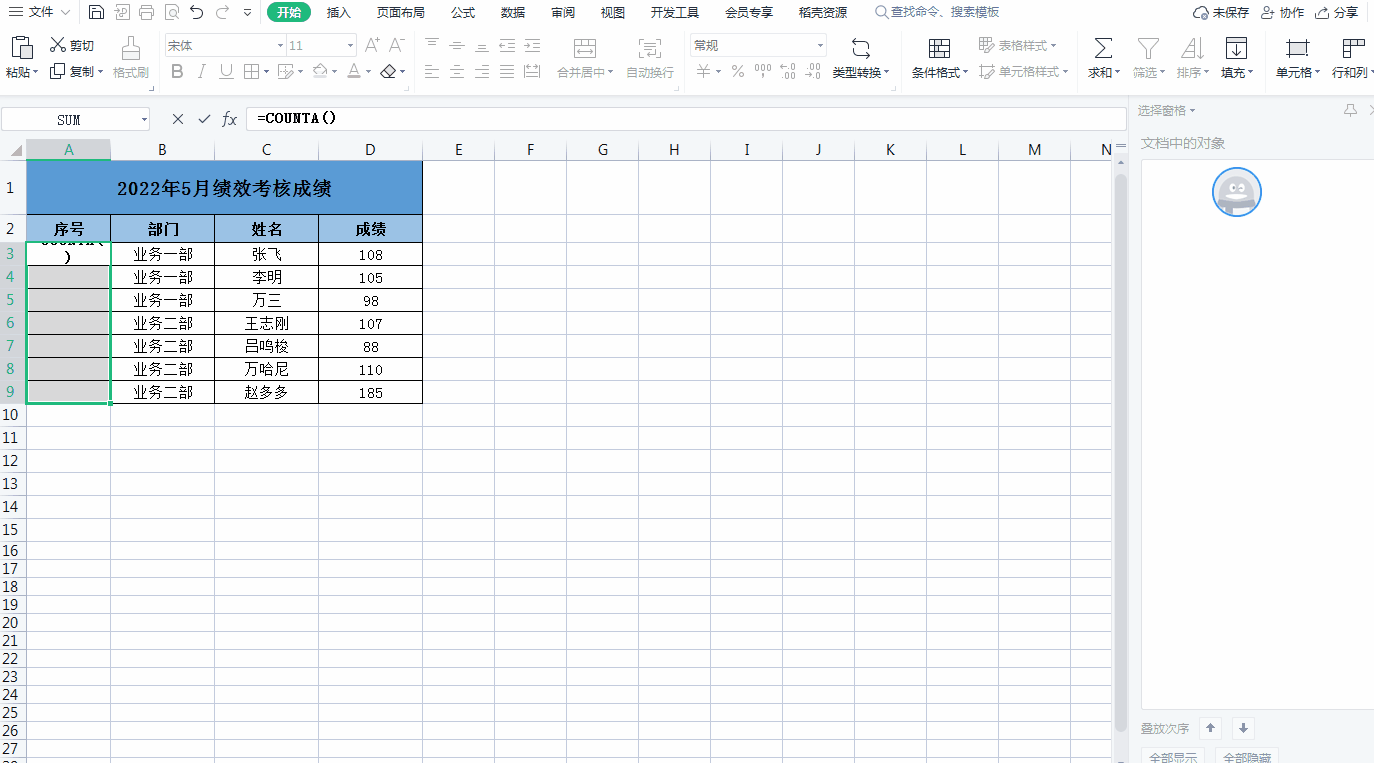This screenshot has height=763, width=1374.
Task: Click the Increase font size A+ icon
Action: [x=372, y=45]
